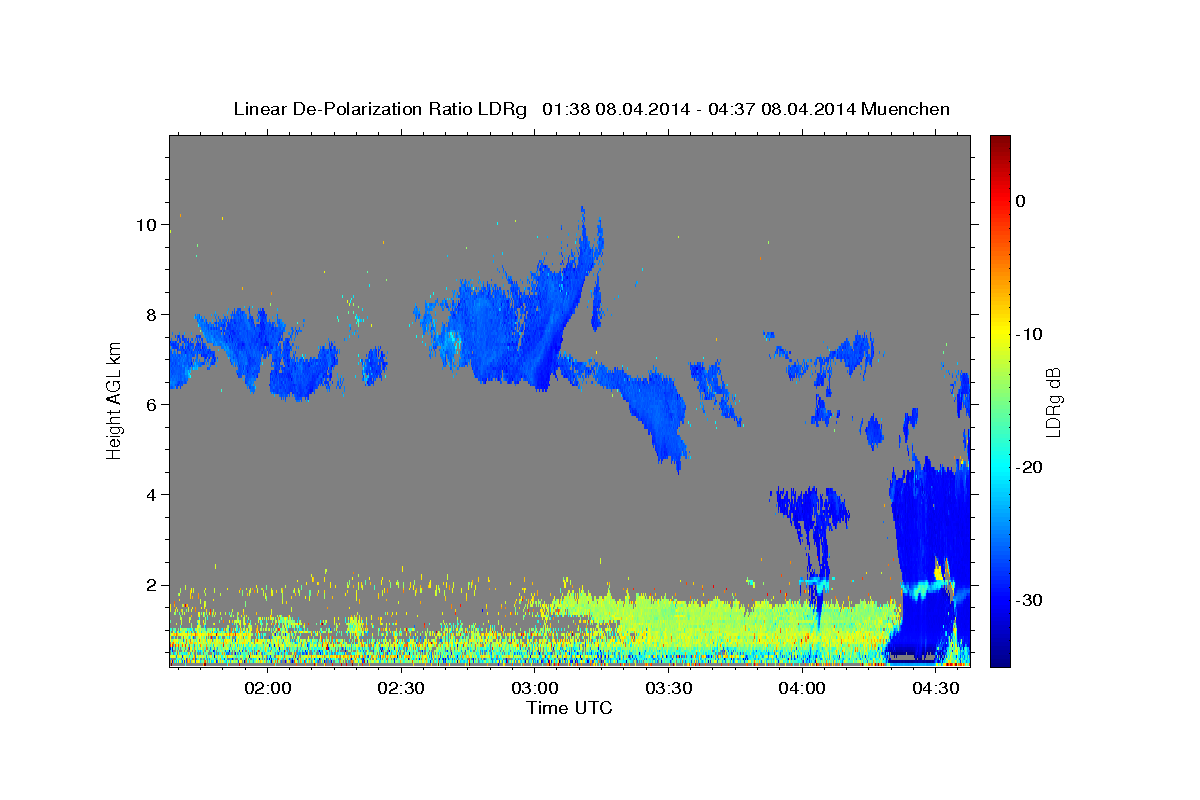
Task: Click the 02:30 time tick label
Action: point(401,688)
